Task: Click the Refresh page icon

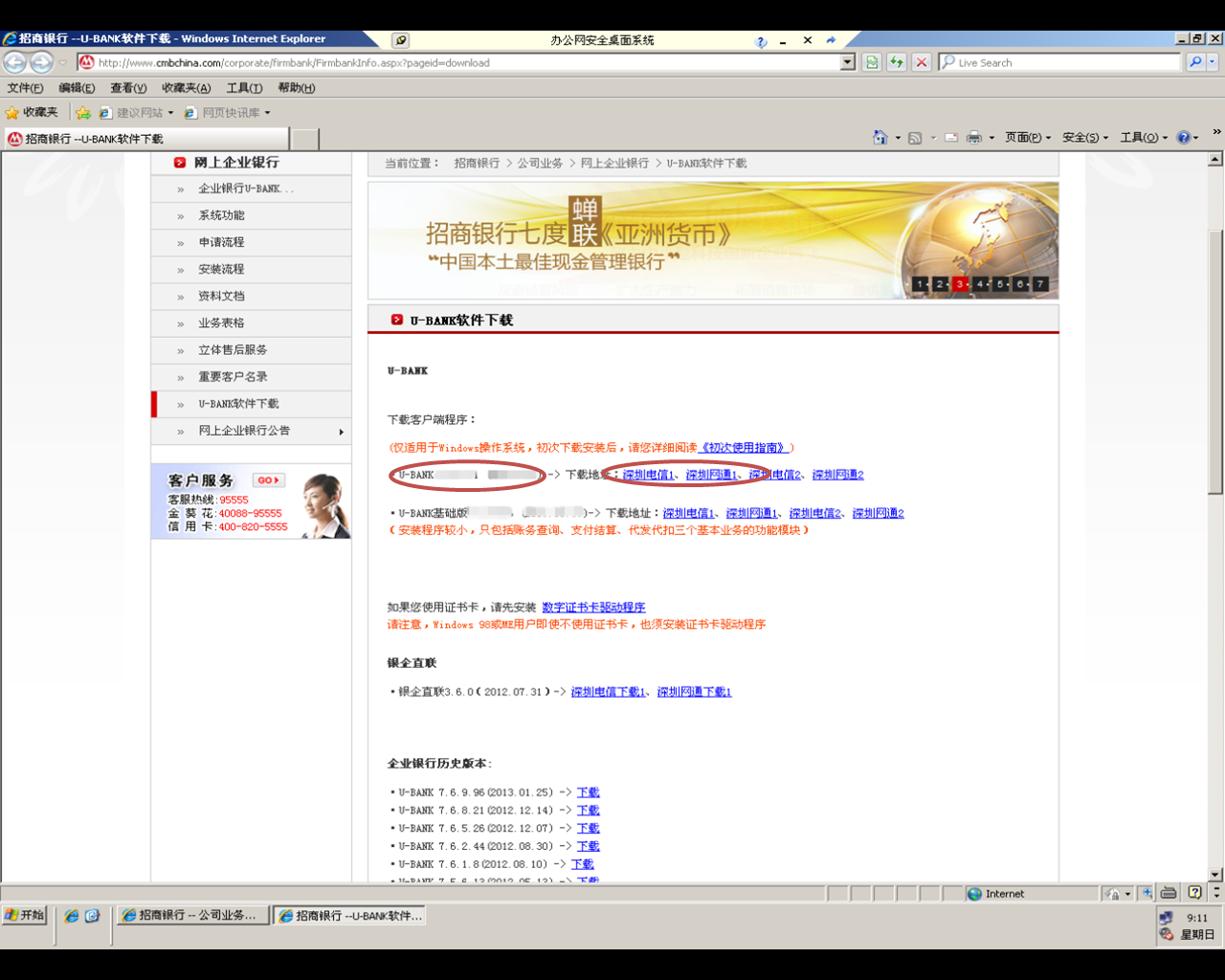Action: click(x=897, y=62)
